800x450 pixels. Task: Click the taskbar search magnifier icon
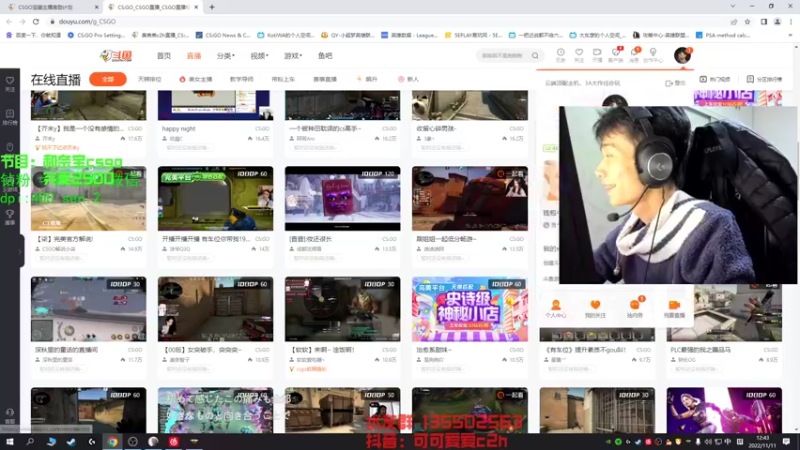30,442
